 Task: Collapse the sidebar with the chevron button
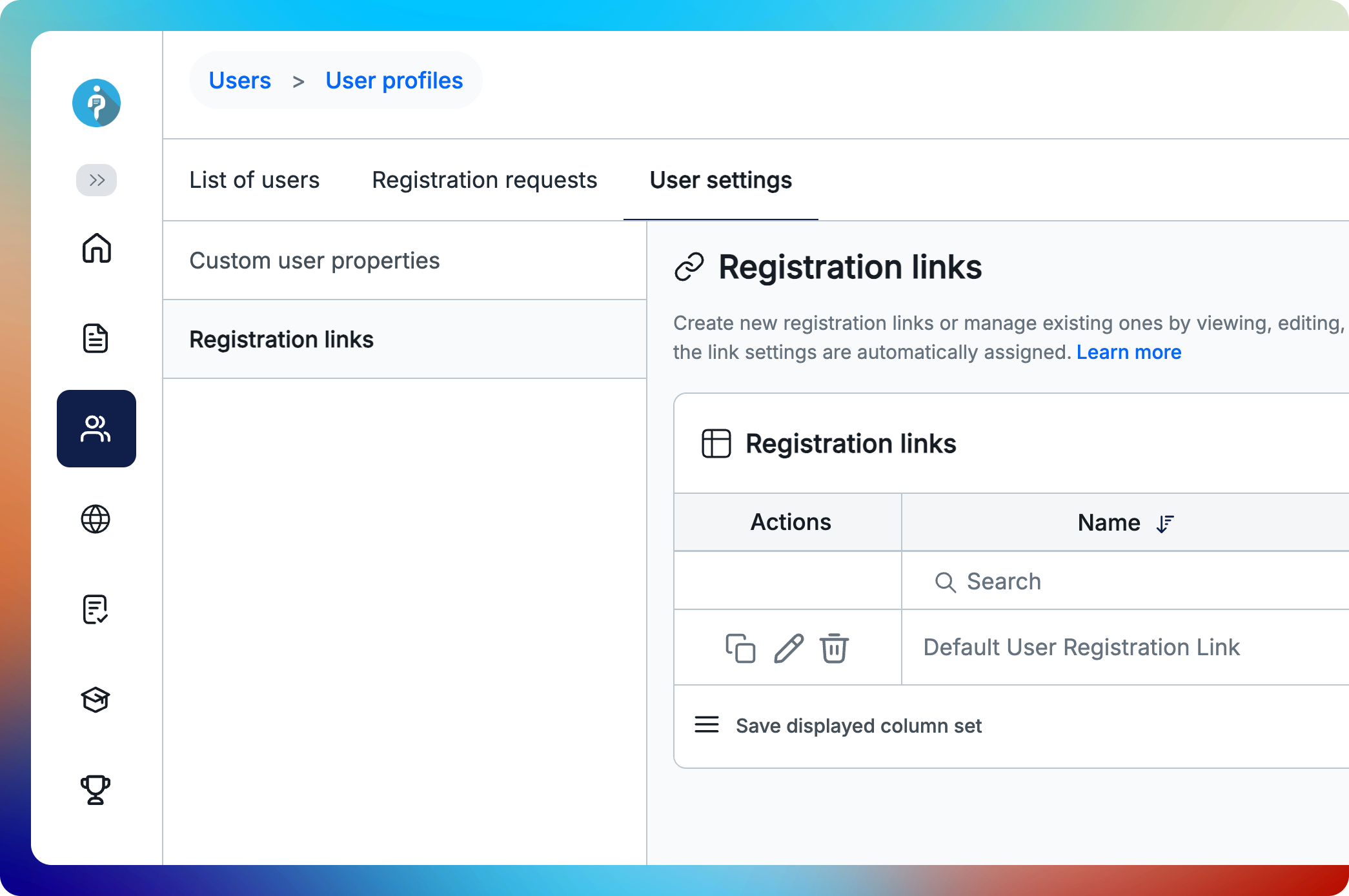pyautogui.click(x=96, y=180)
